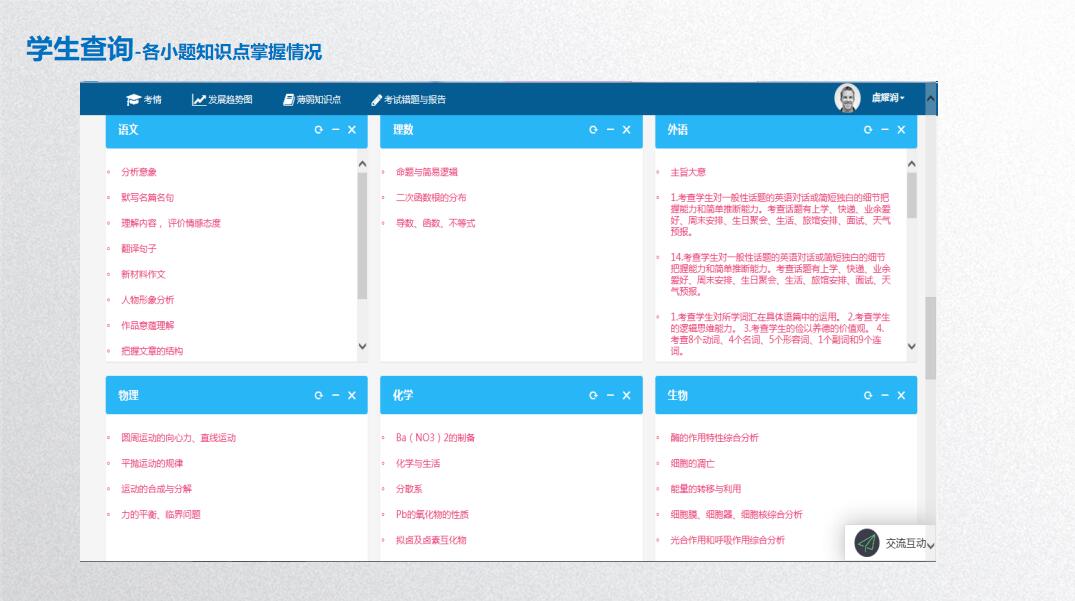The height and width of the screenshot is (601, 1075).
Task: Refresh the 生物 panel
Action: [868, 395]
